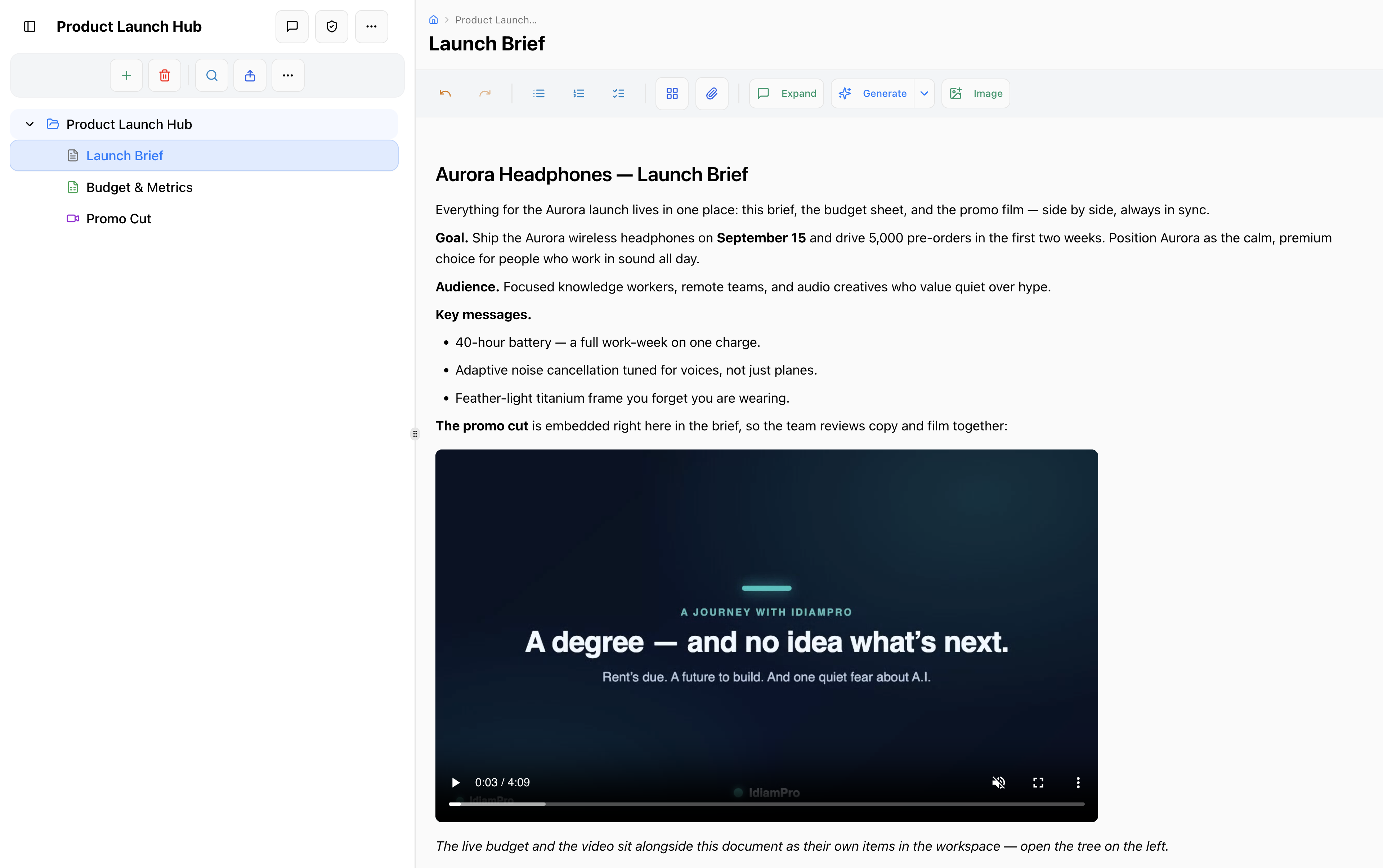Click the share upload icon
1383x868 pixels.
pos(250,75)
